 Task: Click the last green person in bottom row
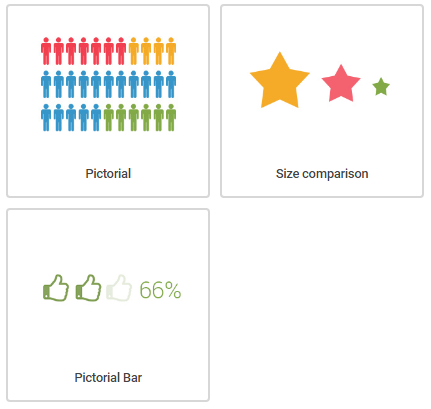(171, 118)
